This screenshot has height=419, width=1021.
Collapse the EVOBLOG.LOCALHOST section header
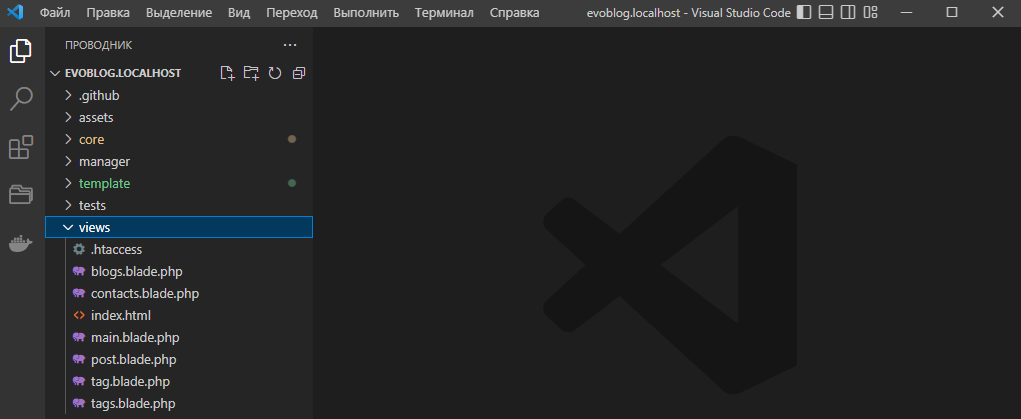[121, 73]
